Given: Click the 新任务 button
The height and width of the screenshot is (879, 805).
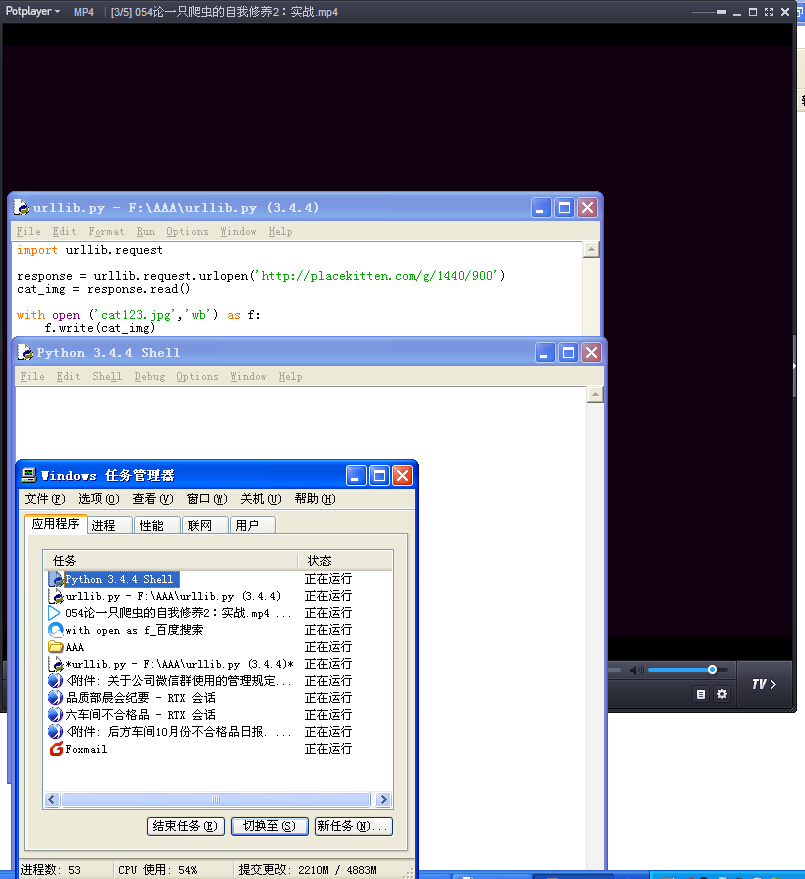Looking at the screenshot, I should 353,826.
